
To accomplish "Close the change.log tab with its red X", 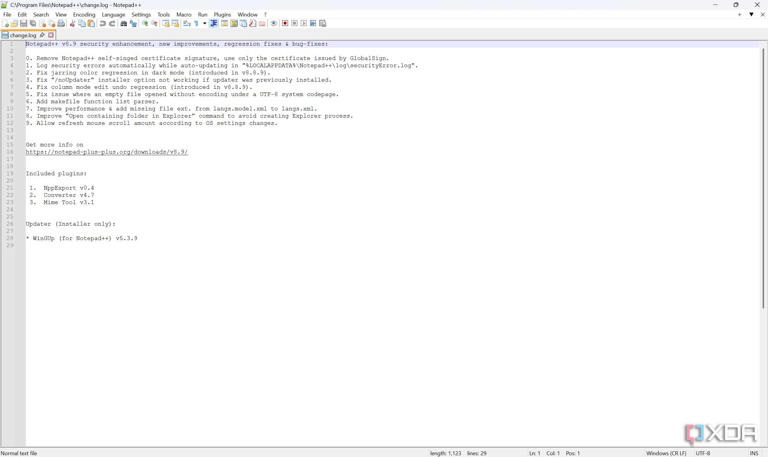I will 51,35.
